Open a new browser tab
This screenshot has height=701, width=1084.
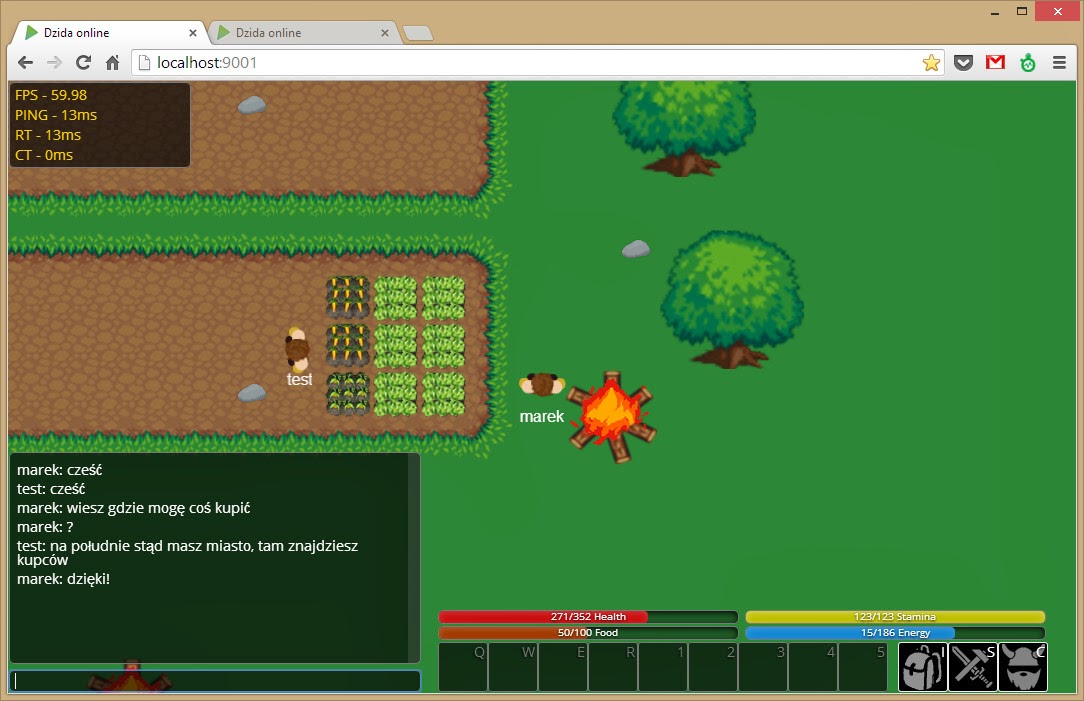pos(417,34)
